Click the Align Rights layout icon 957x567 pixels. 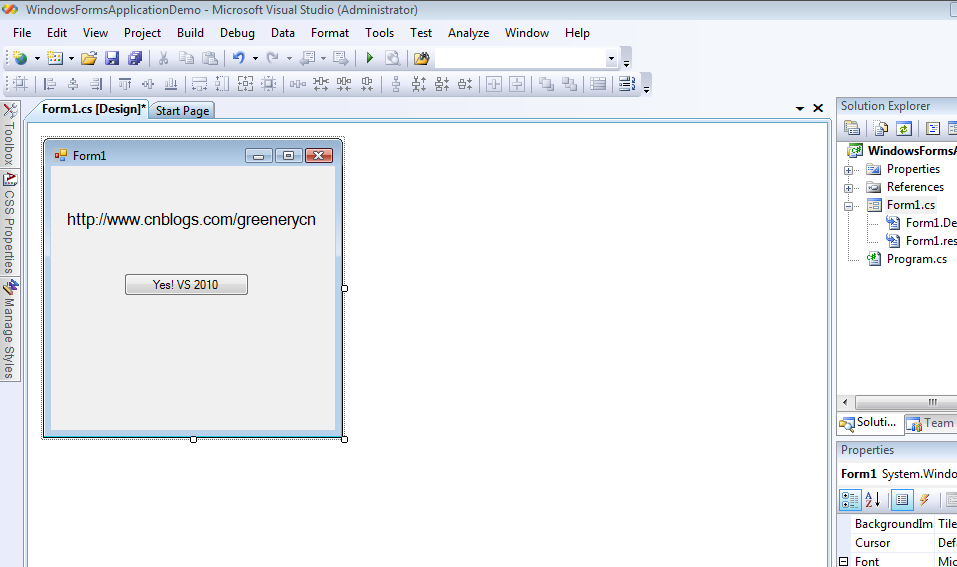[96, 84]
